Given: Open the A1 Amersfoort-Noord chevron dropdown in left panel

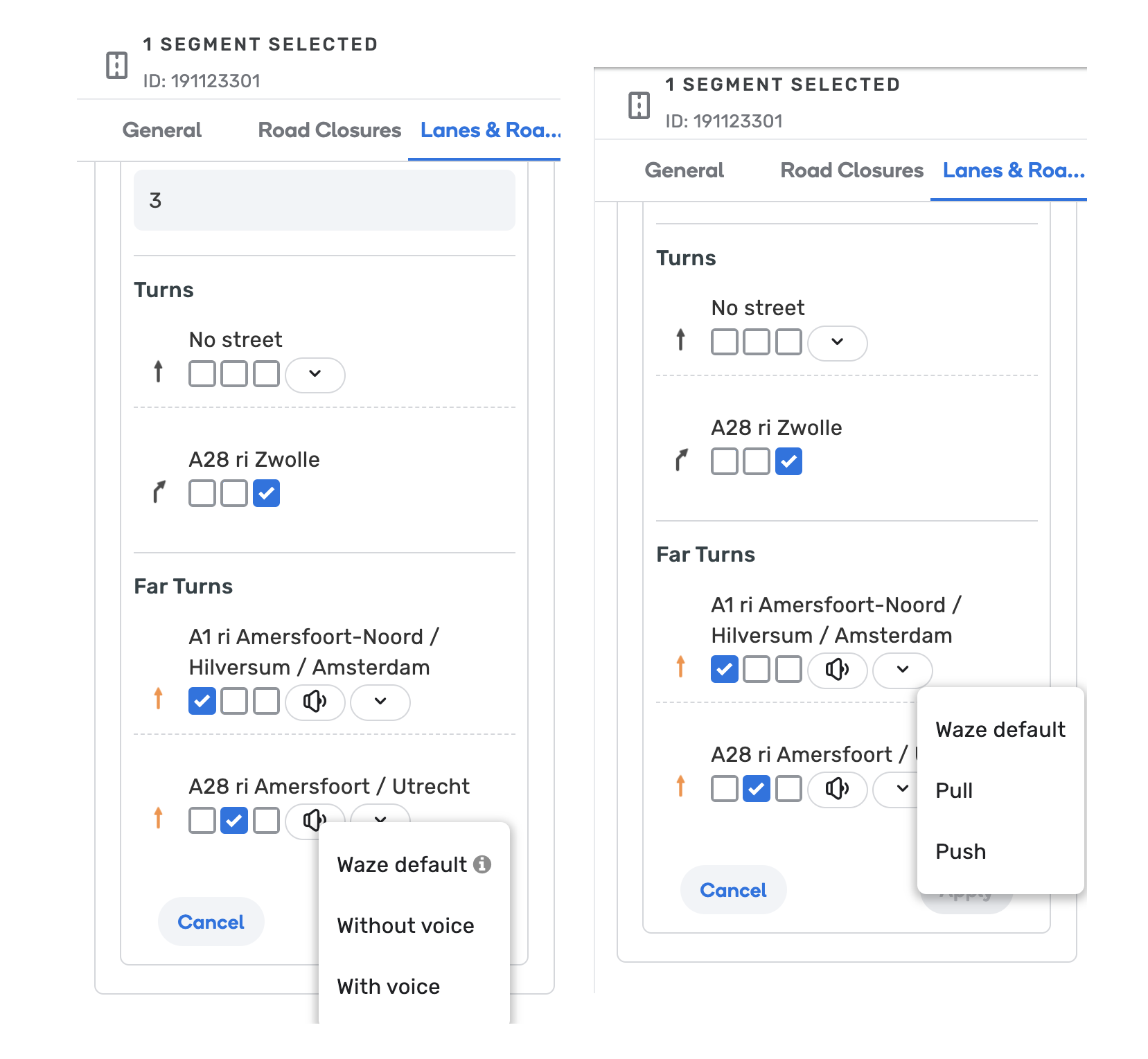Looking at the screenshot, I should pos(380,702).
